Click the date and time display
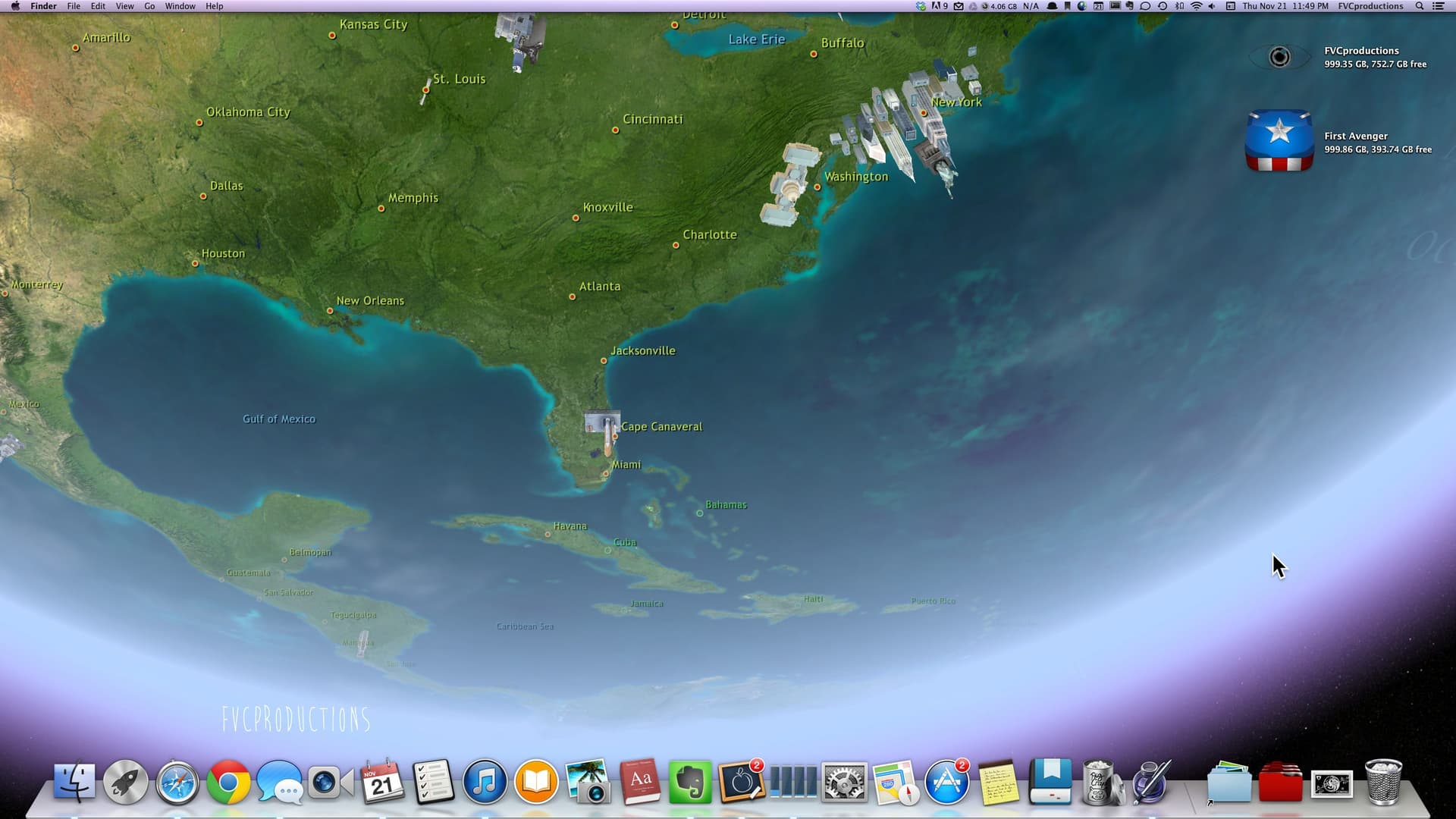The width and height of the screenshot is (1456, 819). 1285,6
